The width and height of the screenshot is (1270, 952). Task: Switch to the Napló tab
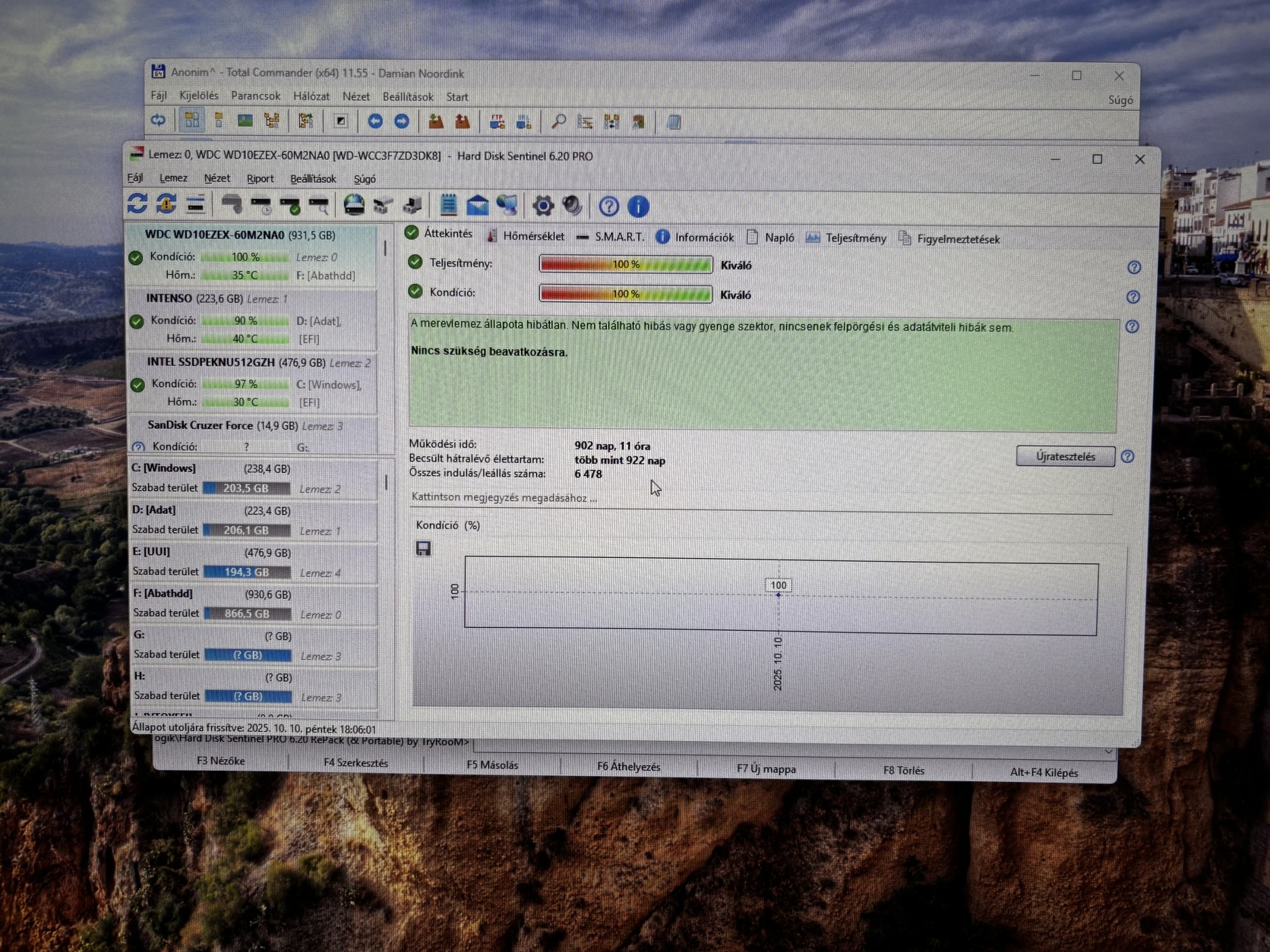(771, 238)
